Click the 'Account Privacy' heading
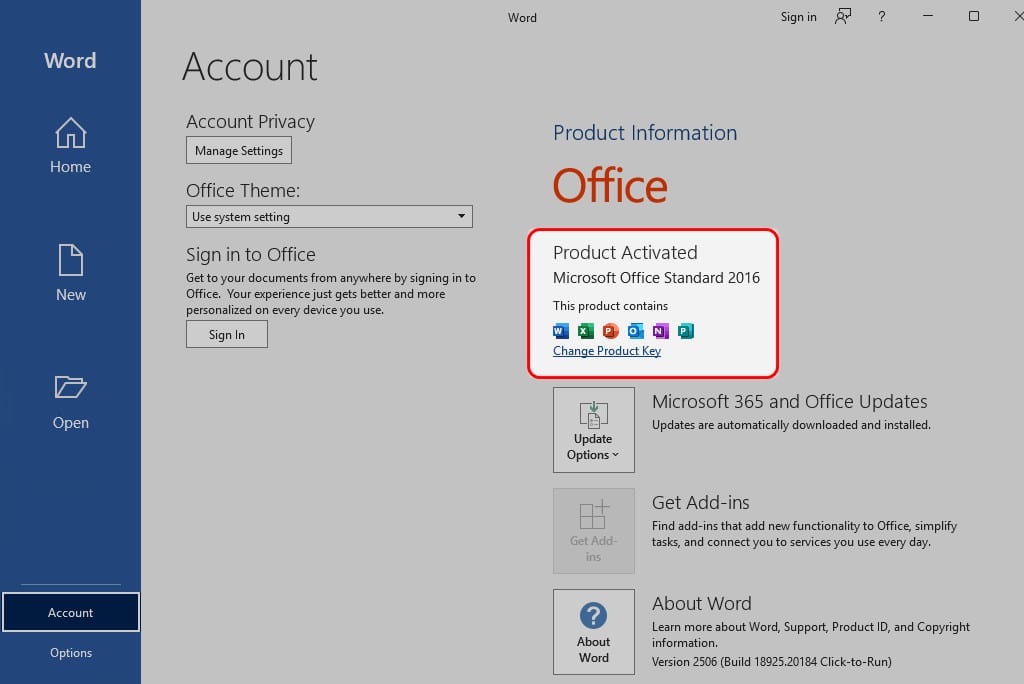 tap(250, 122)
